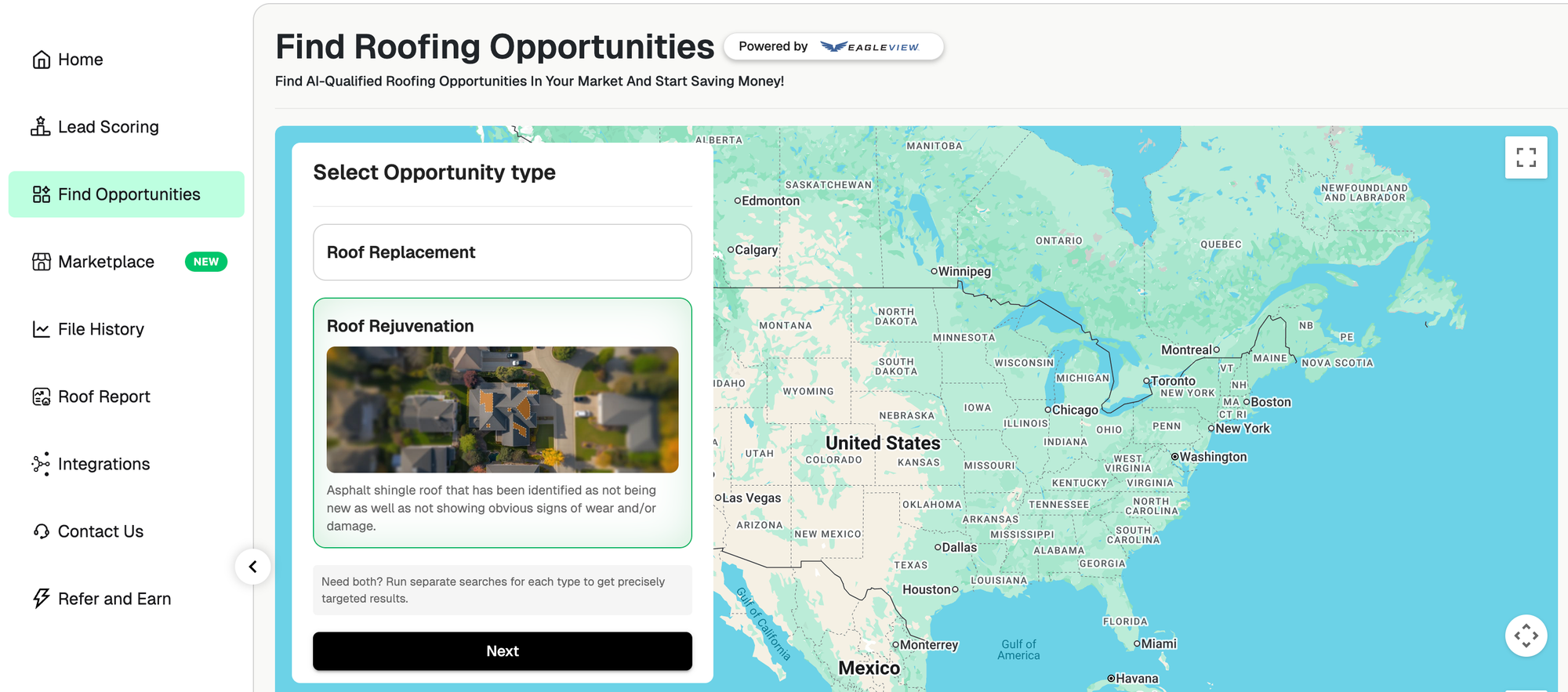Click the Roof Rejuvenation aerial thumbnail
This screenshot has height=692, width=1568.
(x=502, y=409)
